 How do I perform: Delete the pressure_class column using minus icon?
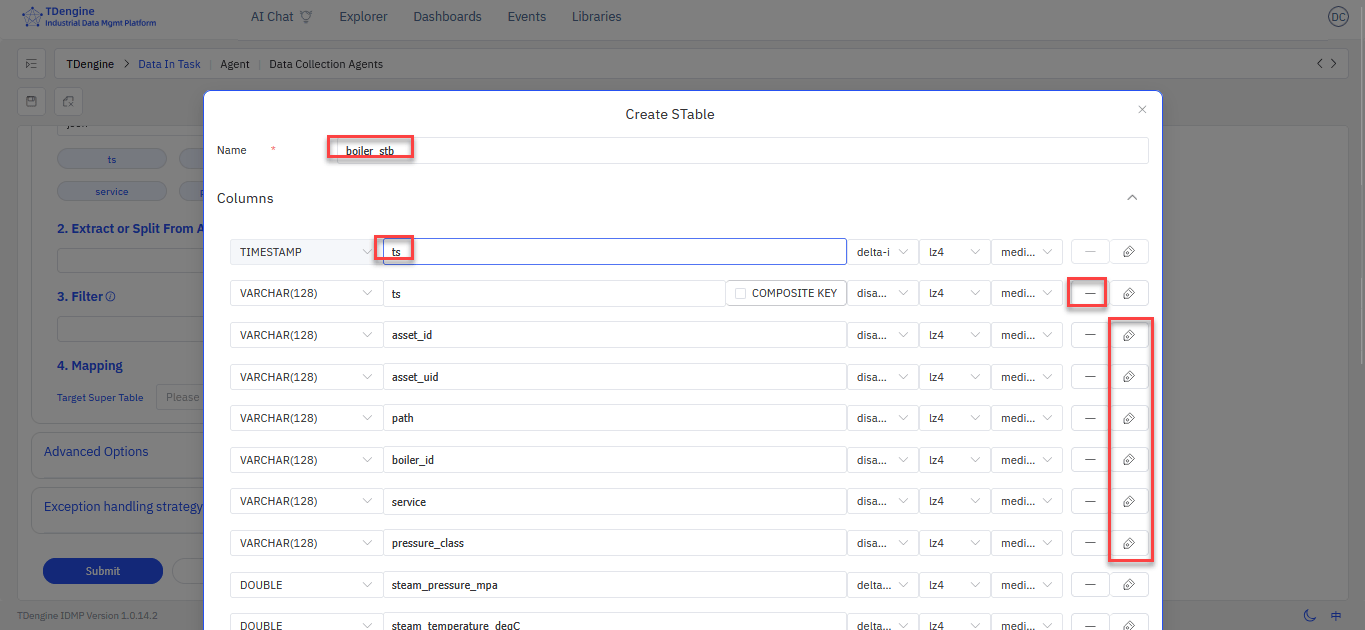click(x=1090, y=543)
